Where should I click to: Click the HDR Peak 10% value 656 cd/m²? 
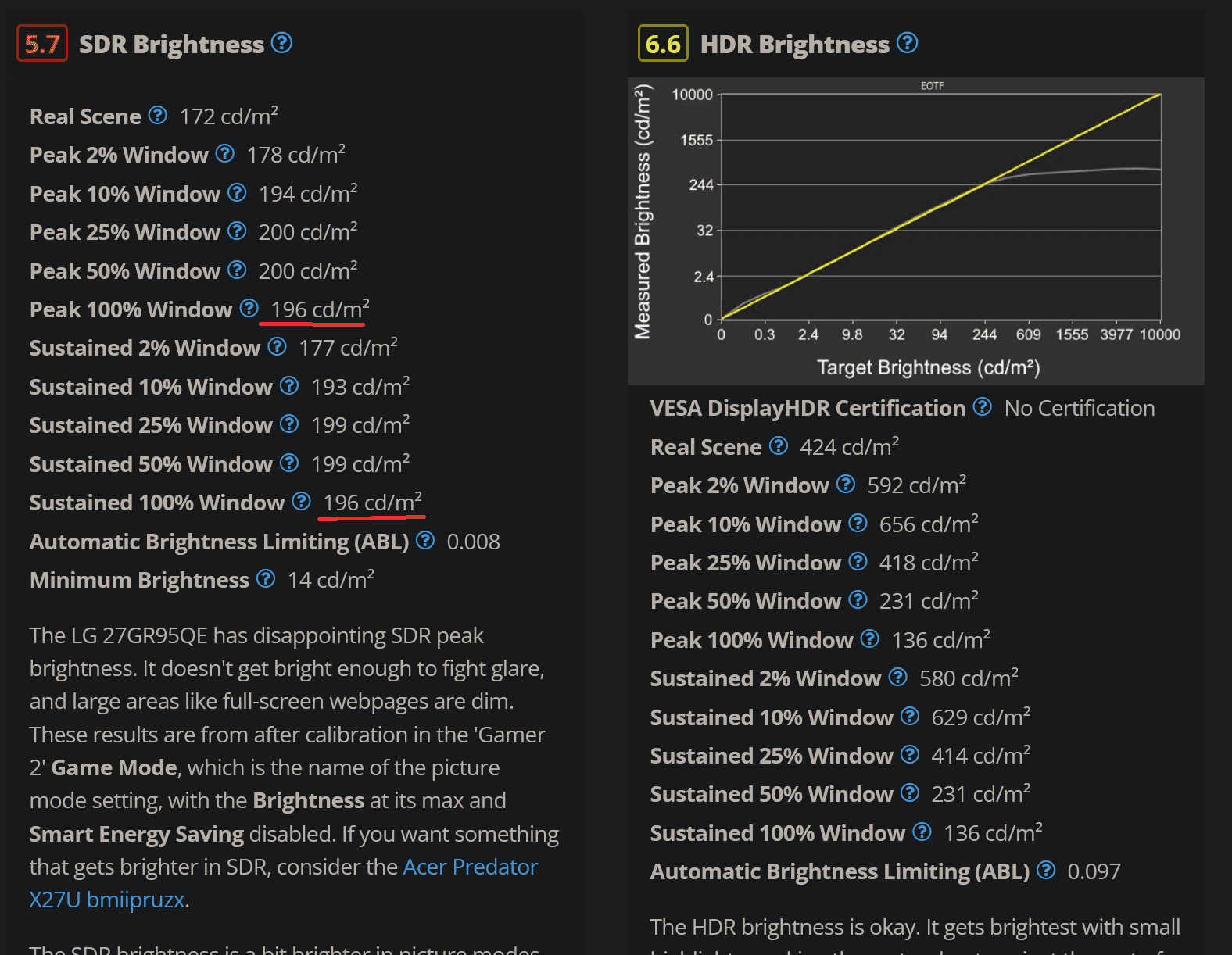(x=929, y=524)
